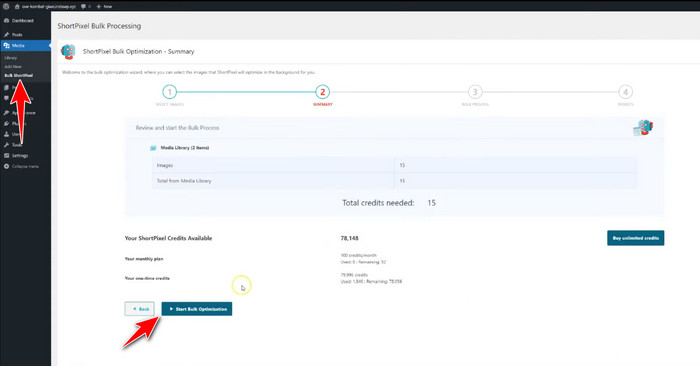The width and height of the screenshot is (700, 366).
Task: Click the 'ShortPixel Bulk Processing' page title
Action: click(99, 26)
